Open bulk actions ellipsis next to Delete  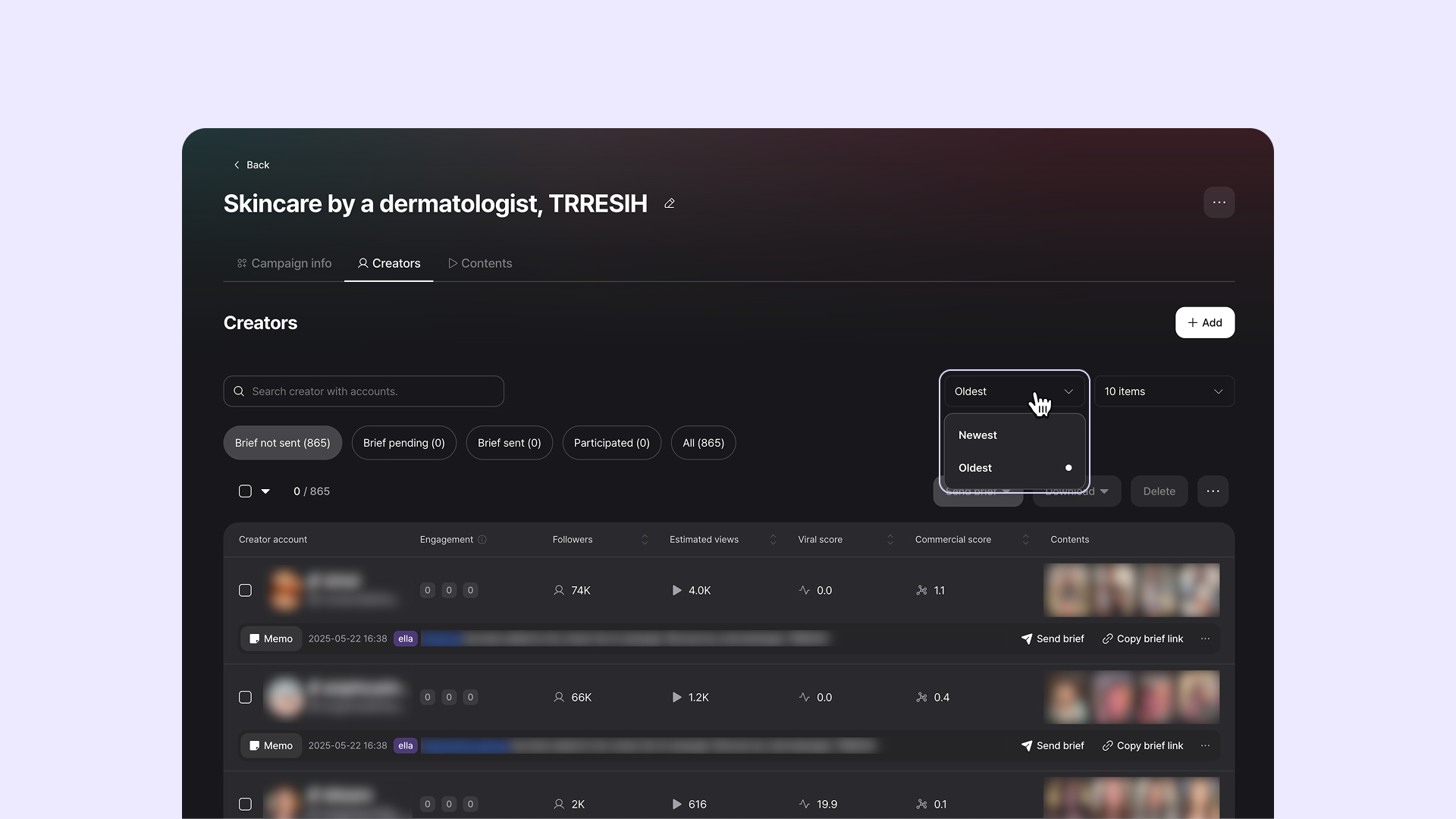click(x=1213, y=491)
